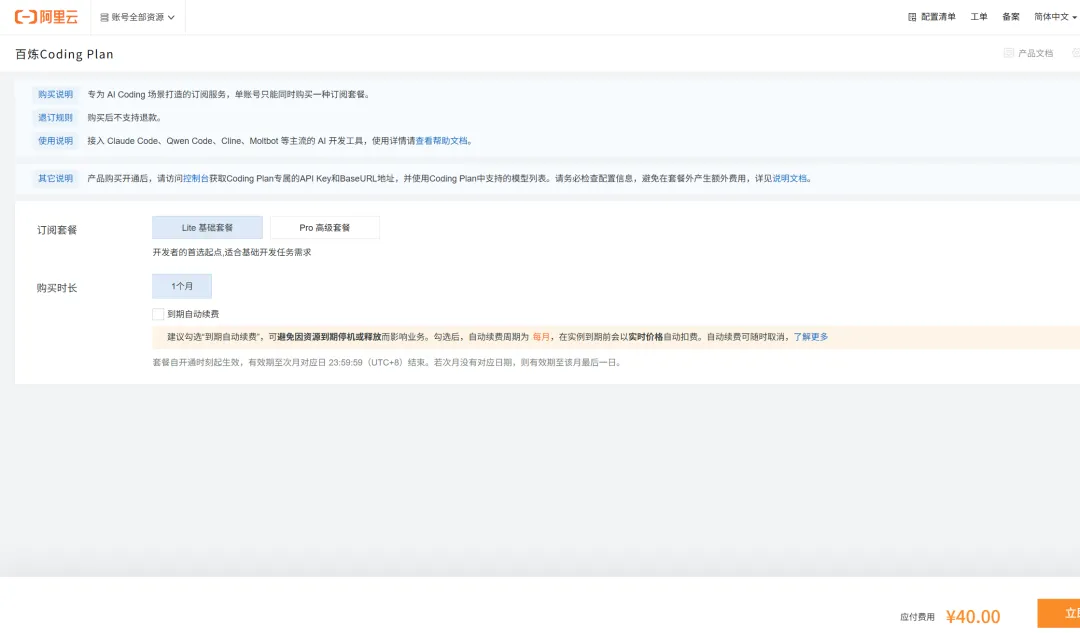Select the Lite 基础套餐 plan
1080x636 pixels.
207,227
